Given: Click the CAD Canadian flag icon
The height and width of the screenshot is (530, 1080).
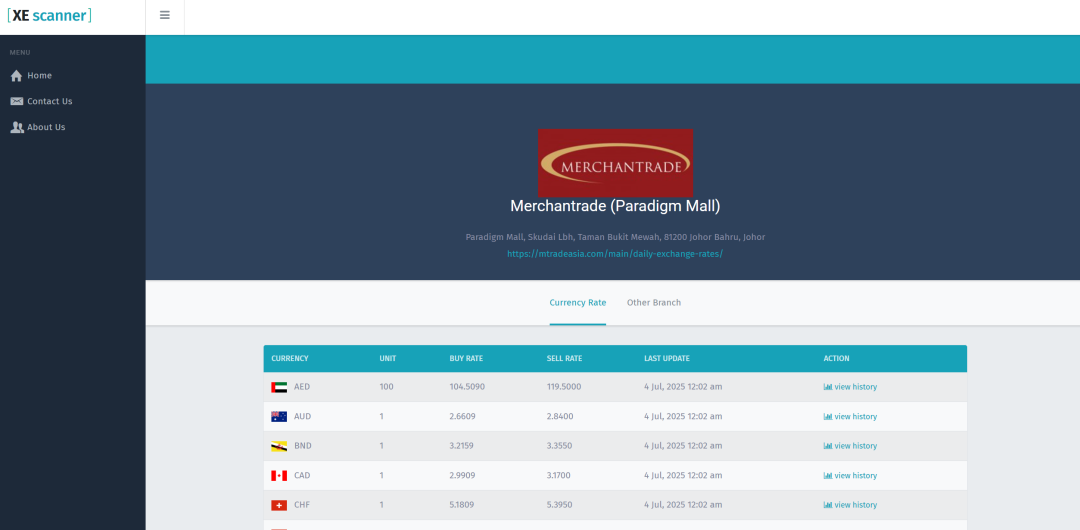Looking at the screenshot, I should [x=279, y=476].
